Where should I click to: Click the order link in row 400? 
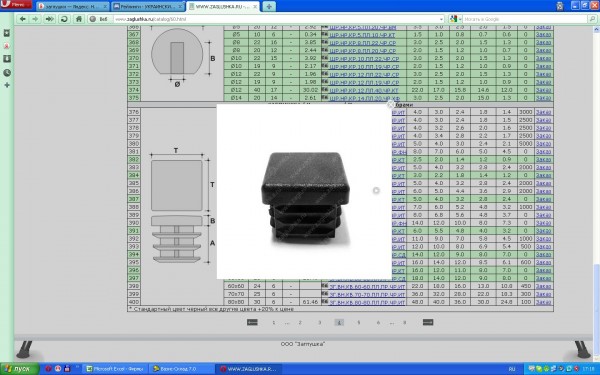pos(543,302)
